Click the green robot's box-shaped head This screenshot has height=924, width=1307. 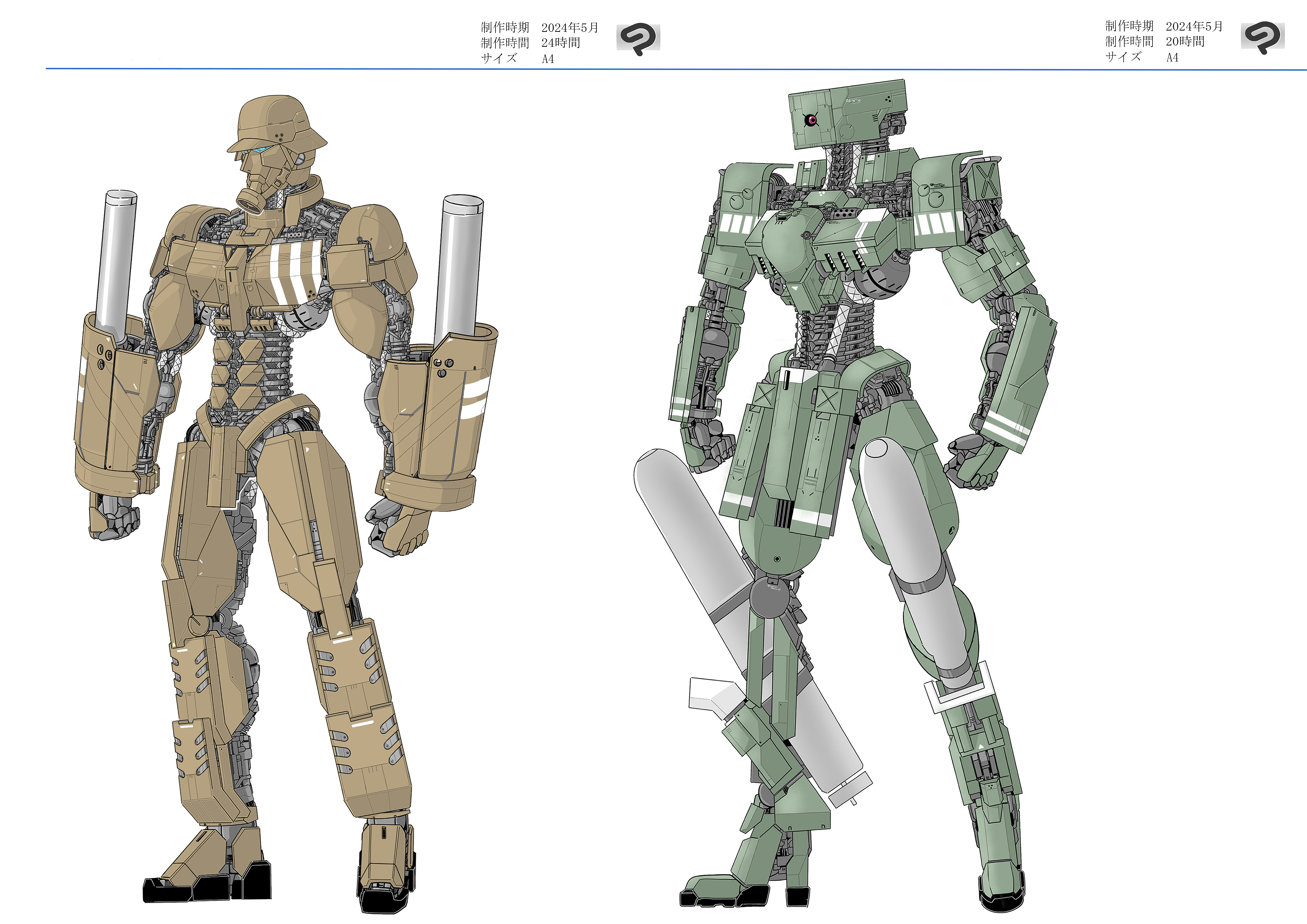pyautogui.click(x=848, y=114)
